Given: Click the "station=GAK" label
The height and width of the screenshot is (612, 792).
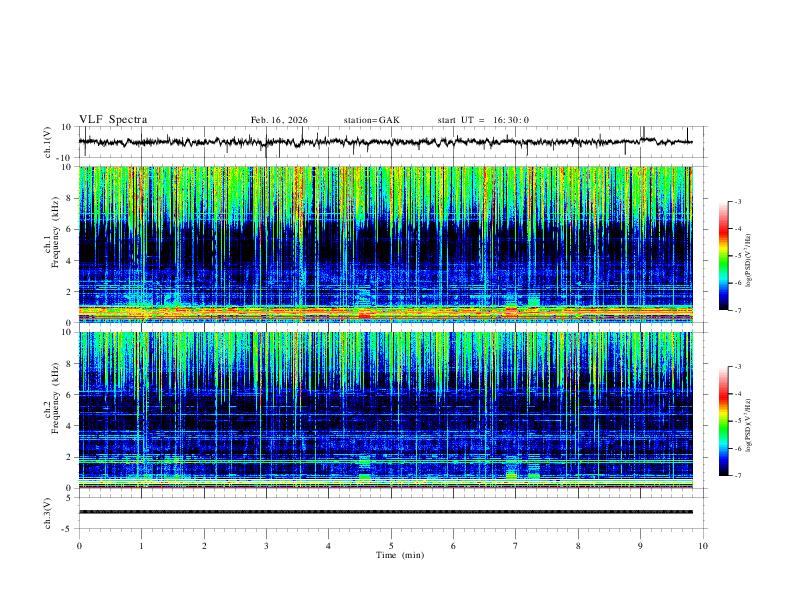Looking at the screenshot, I should point(371,120).
